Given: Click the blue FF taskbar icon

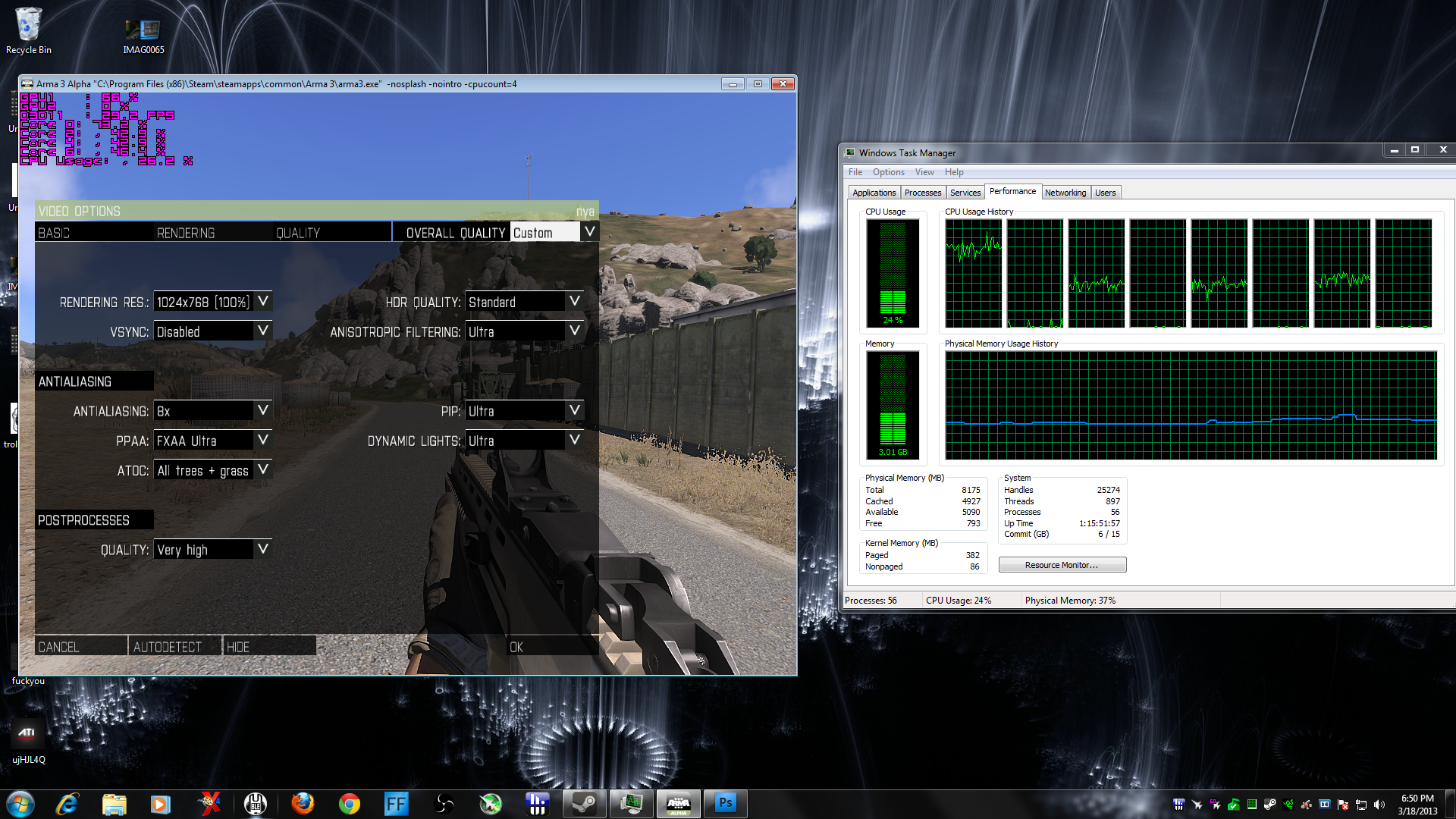Looking at the screenshot, I should pos(397,804).
